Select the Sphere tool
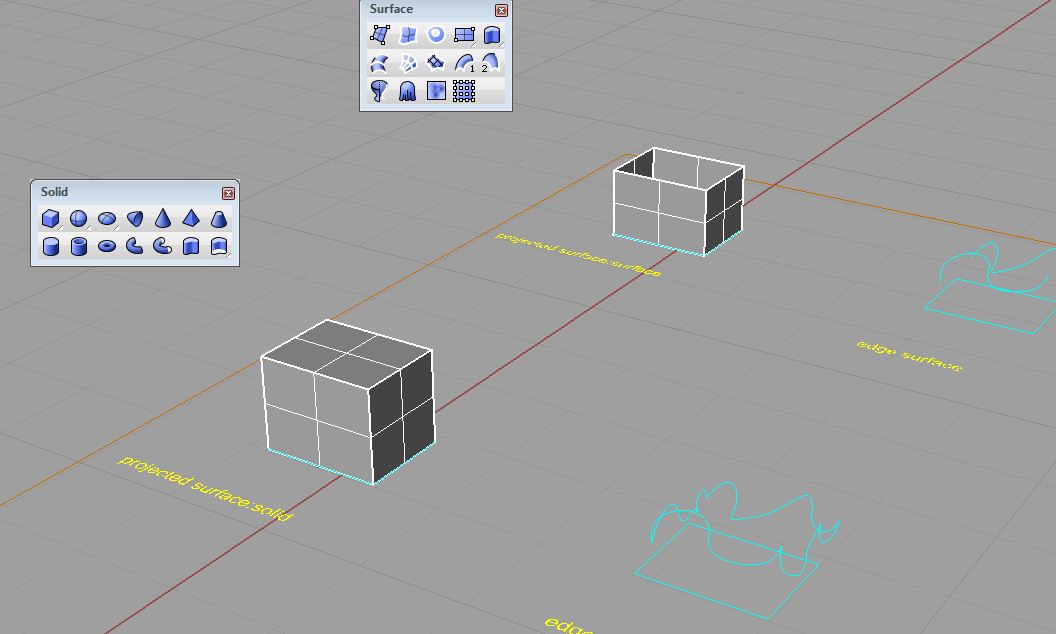Screen dimensions: 1056x634 point(78,219)
